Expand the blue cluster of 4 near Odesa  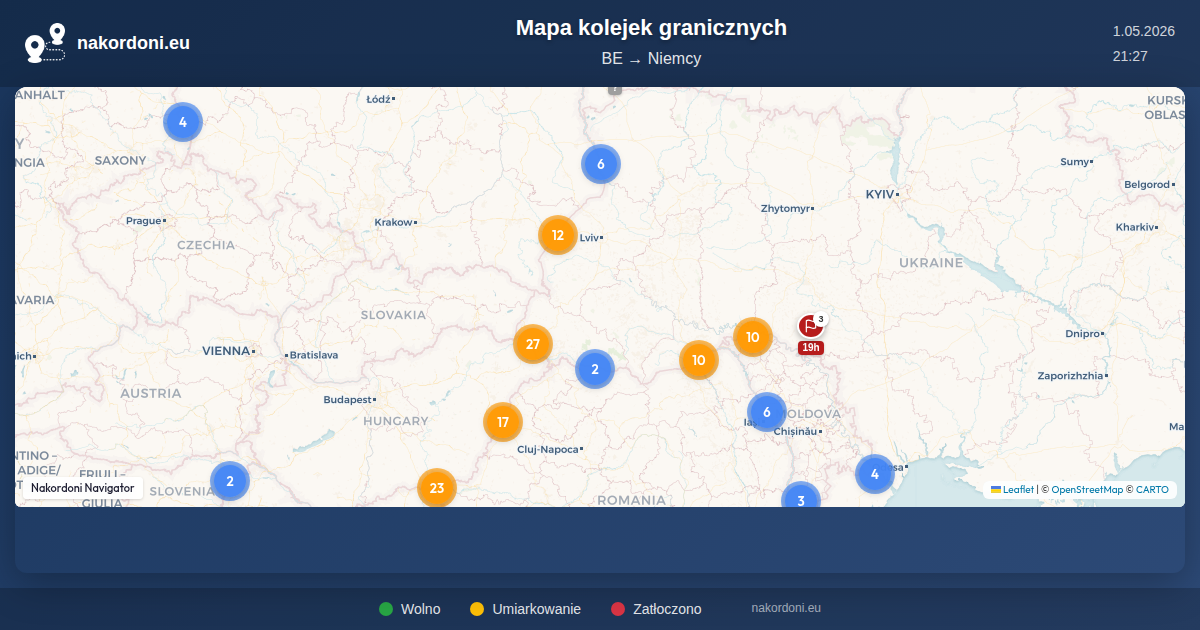tap(875, 474)
